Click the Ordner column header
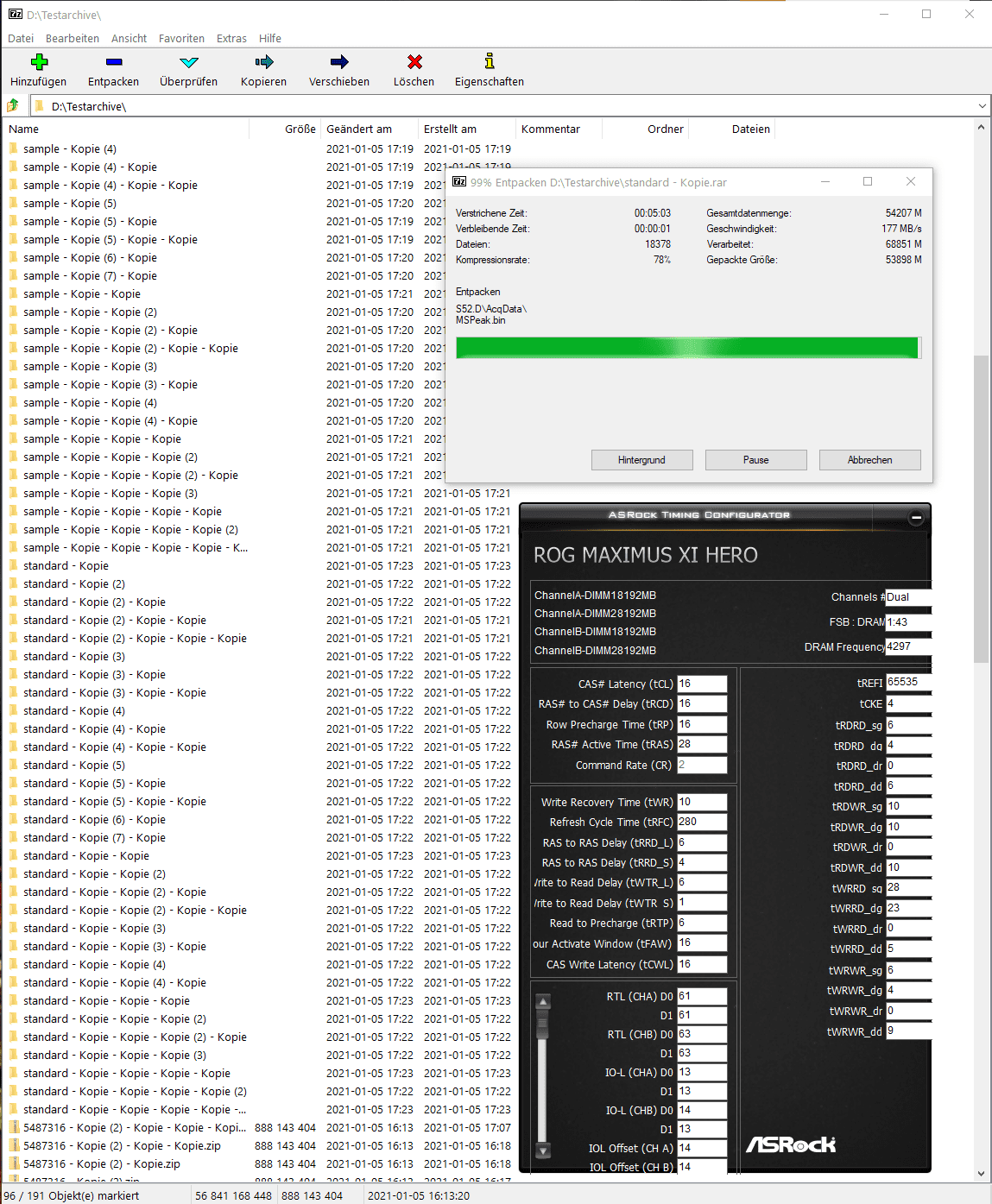The width and height of the screenshot is (992, 1204). (x=646, y=129)
